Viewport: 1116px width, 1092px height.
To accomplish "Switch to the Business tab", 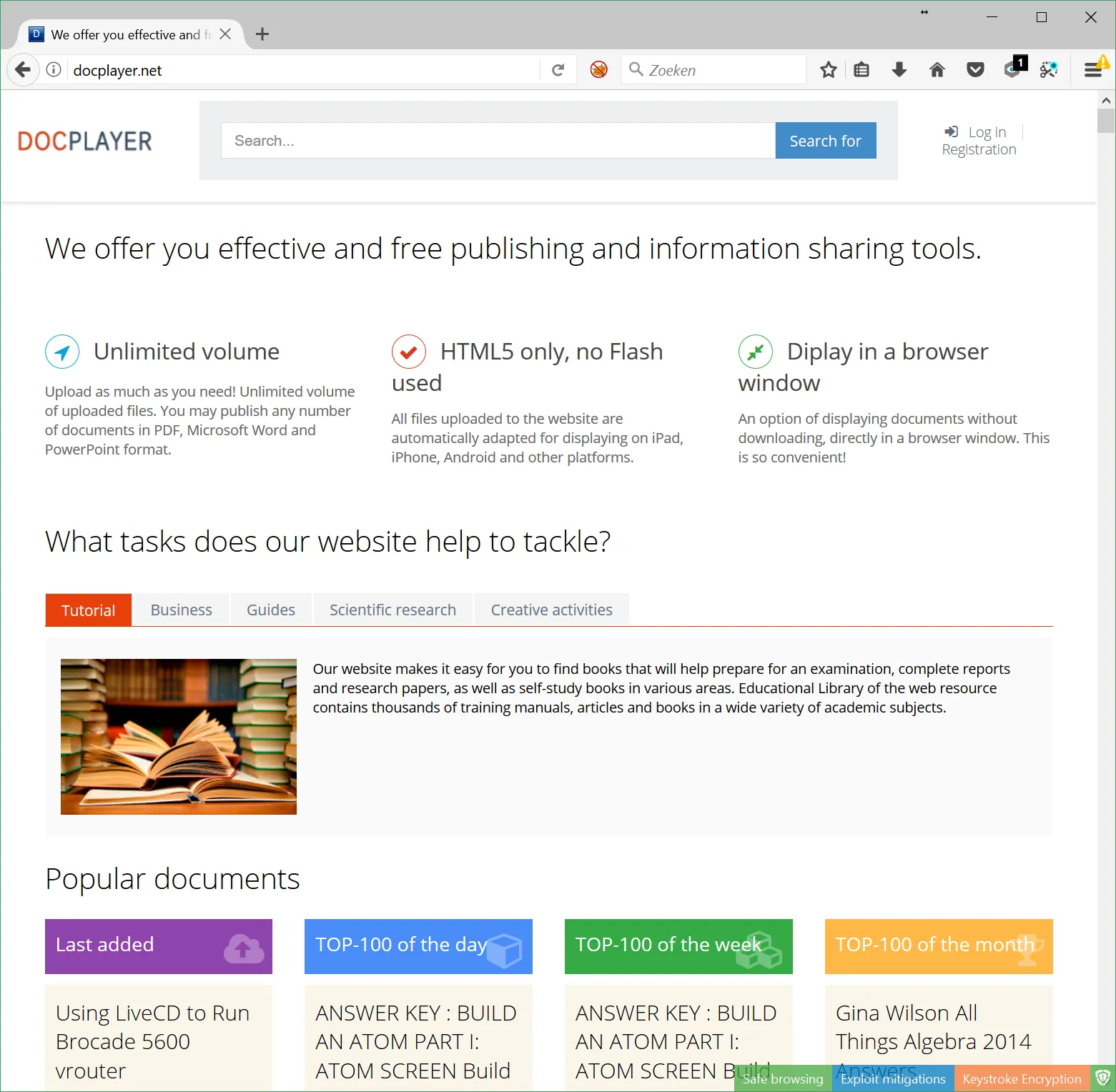I will [181, 610].
